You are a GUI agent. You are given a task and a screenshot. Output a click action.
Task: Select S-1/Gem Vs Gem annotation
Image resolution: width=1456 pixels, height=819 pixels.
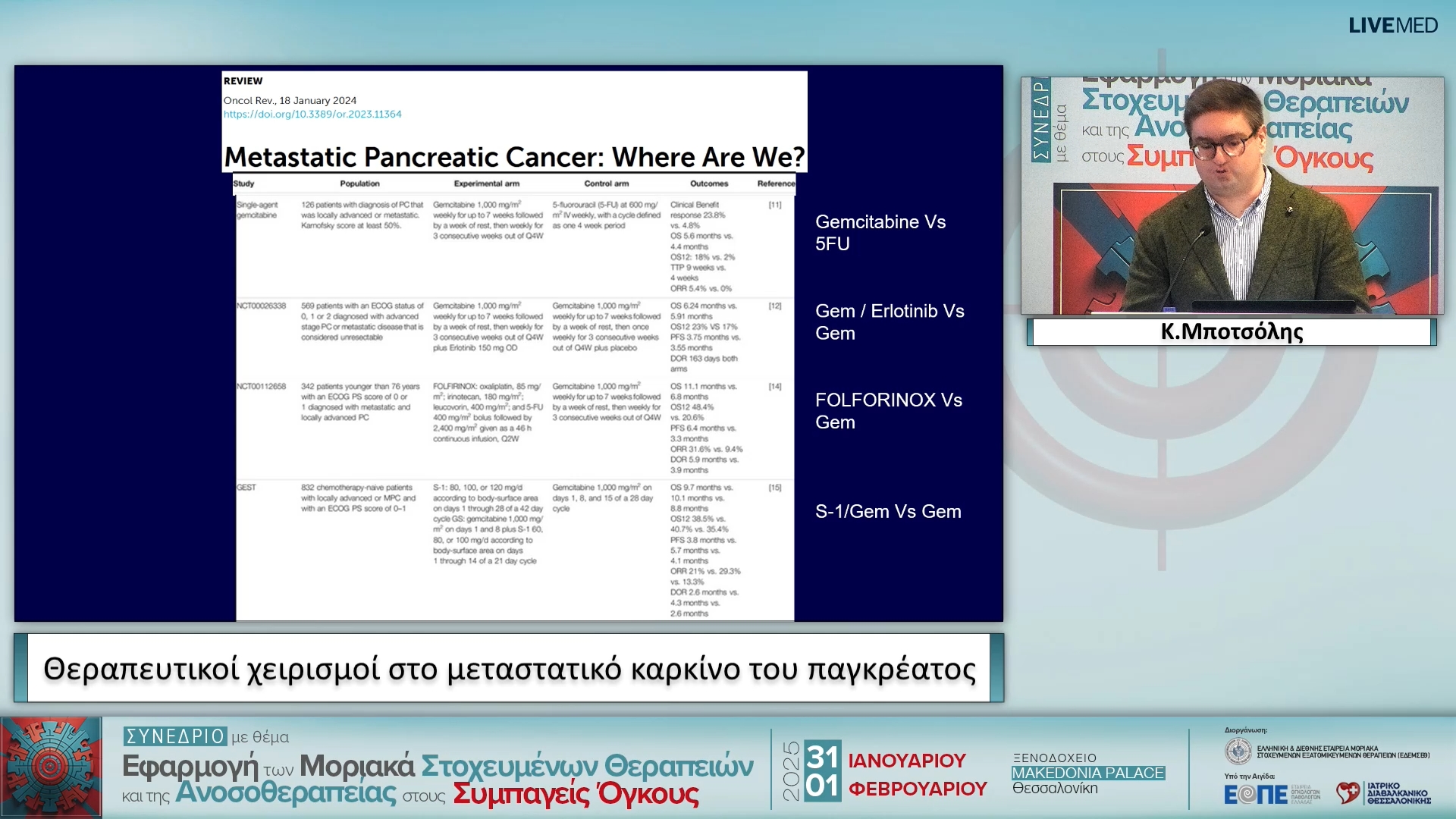tap(887, 512)
